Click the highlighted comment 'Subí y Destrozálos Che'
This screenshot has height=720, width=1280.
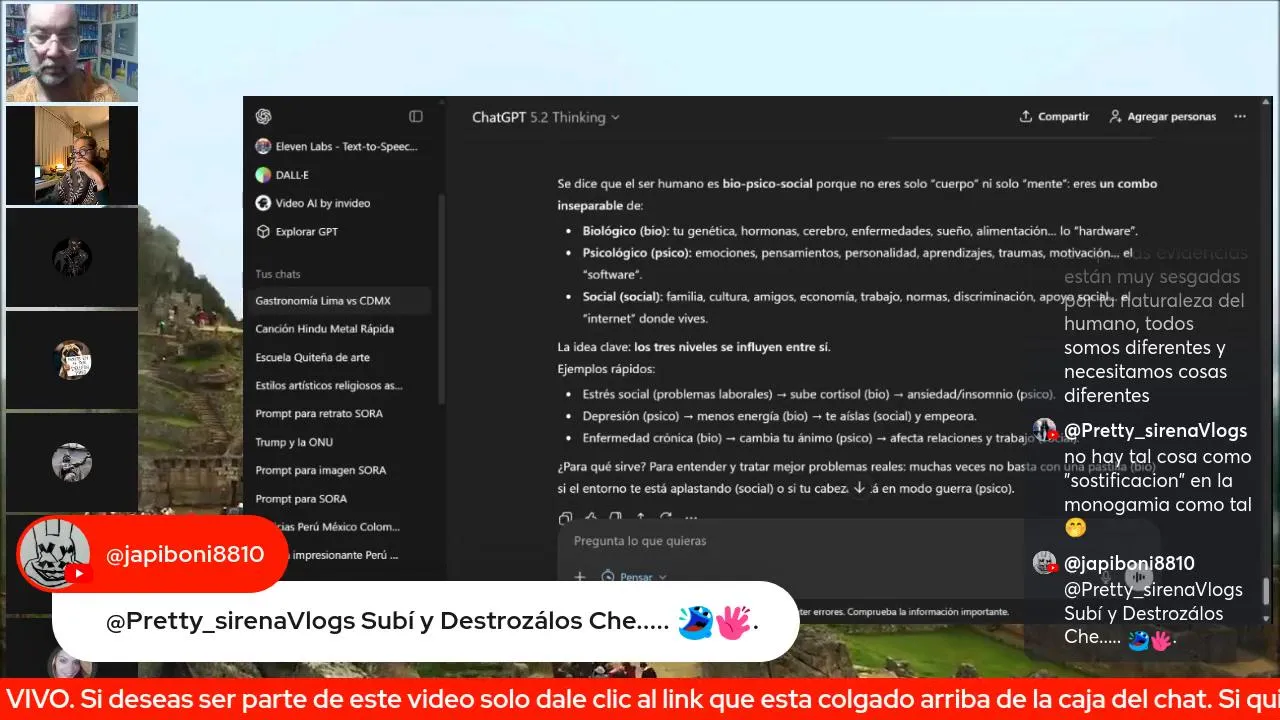point(425,621)
